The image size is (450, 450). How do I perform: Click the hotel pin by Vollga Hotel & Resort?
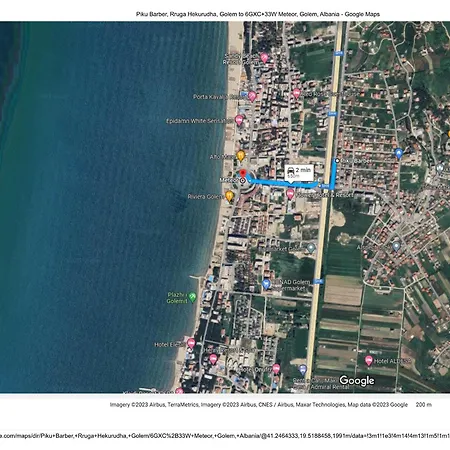point(290,194)
